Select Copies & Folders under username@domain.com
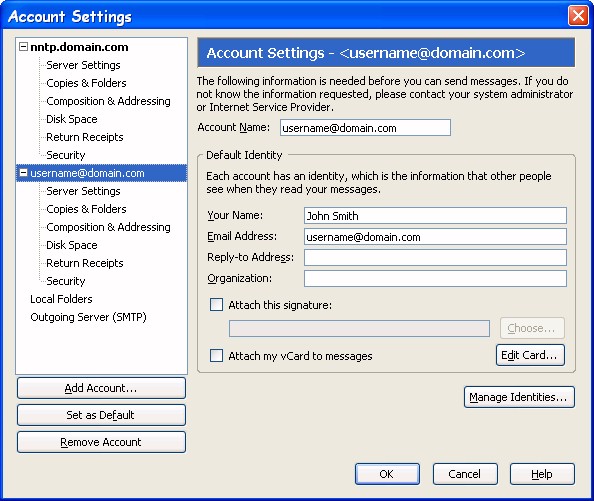Viewport: 594px width, 501px height. 86,209
